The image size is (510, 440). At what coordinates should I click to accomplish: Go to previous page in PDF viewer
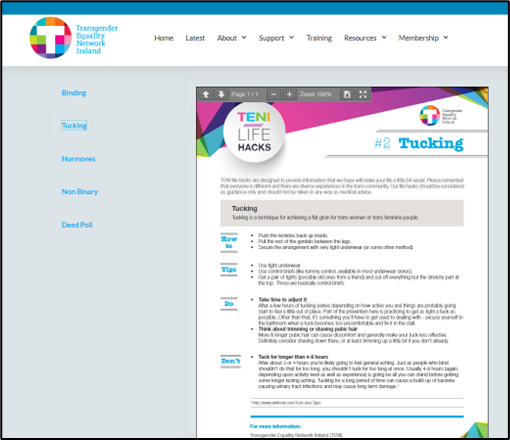206,94
